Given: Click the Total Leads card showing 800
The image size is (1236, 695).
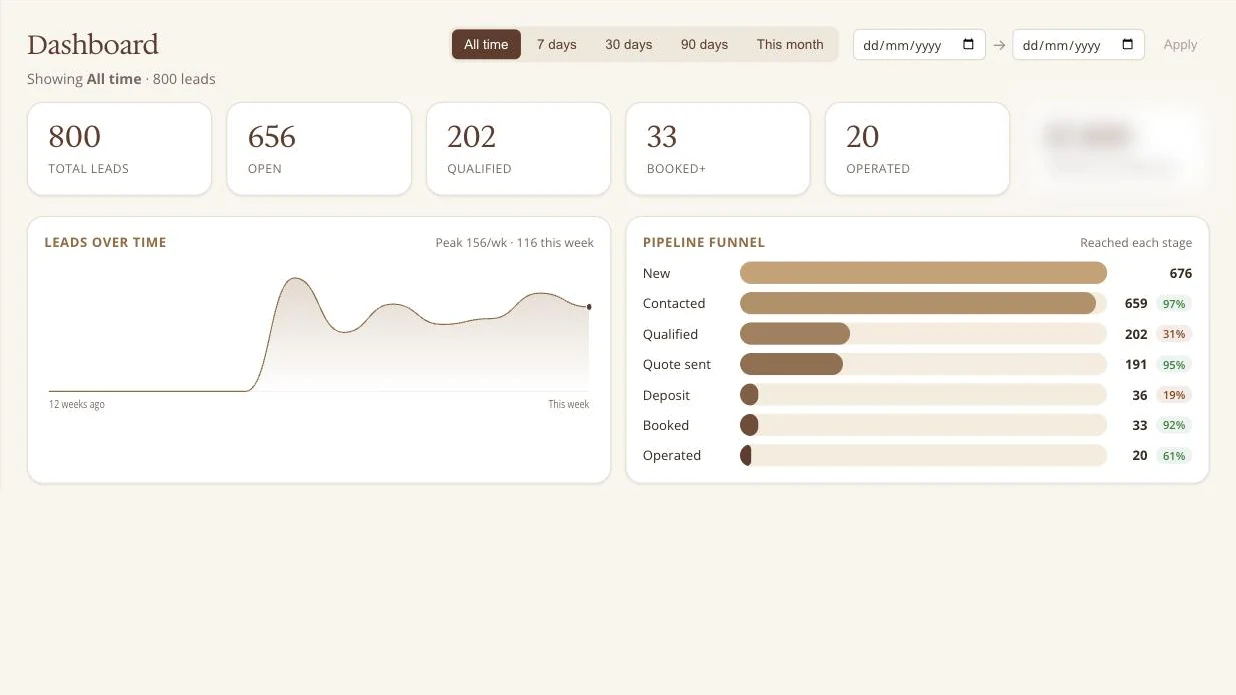Looking at the screenshot, I should coord(119,149).
